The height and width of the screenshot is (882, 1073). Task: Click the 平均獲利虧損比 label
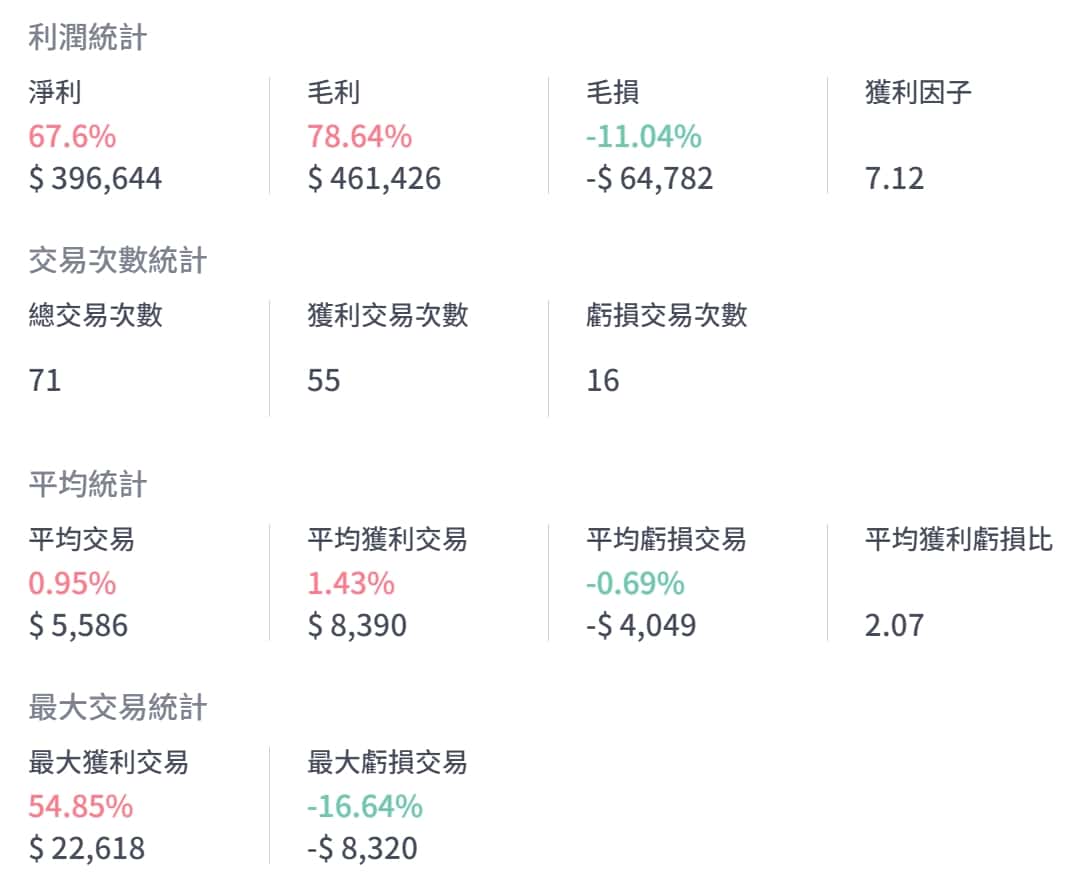coord(958,540)
